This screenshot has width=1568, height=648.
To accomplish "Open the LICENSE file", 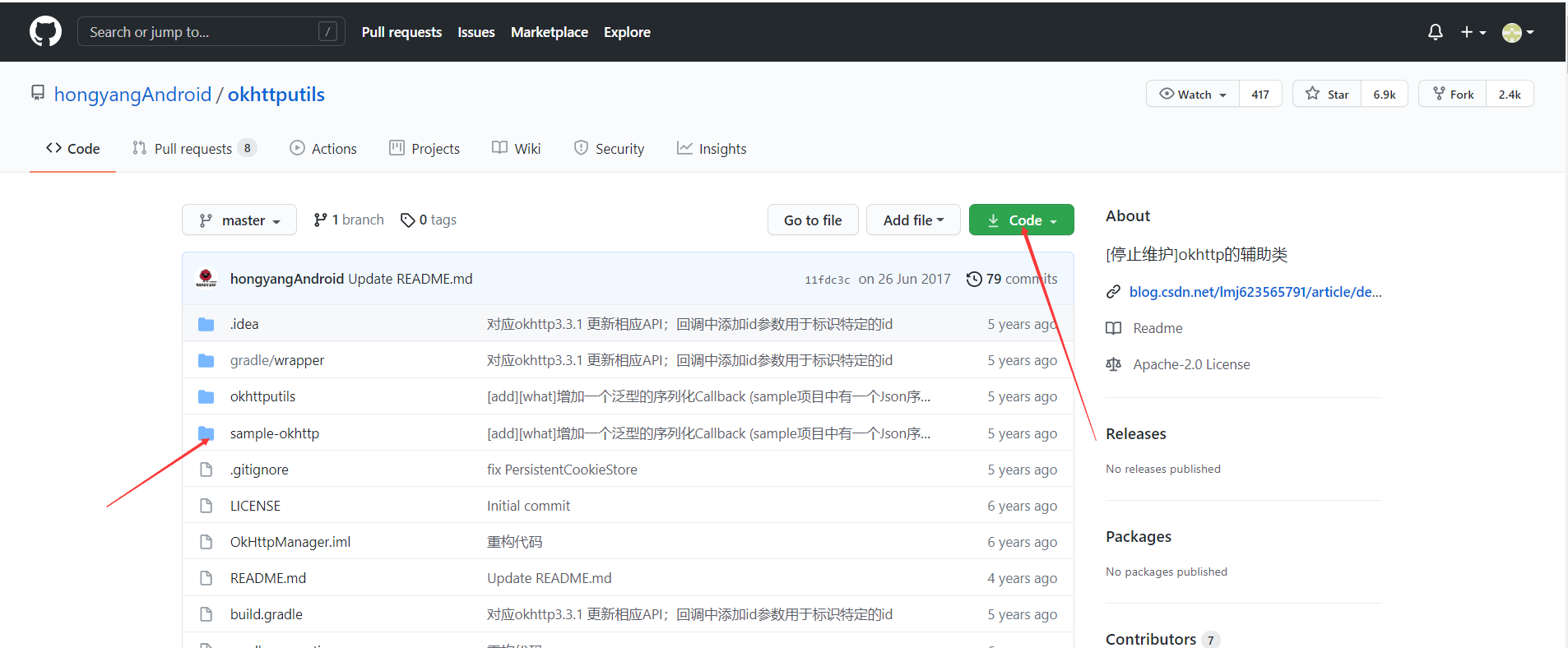I will pos(255,506).
